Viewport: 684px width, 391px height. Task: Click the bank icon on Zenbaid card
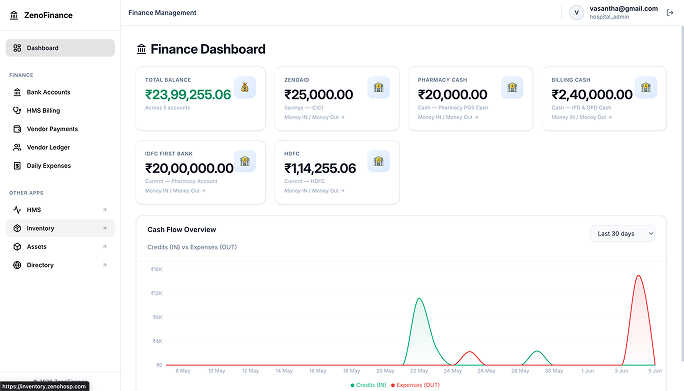378,87
